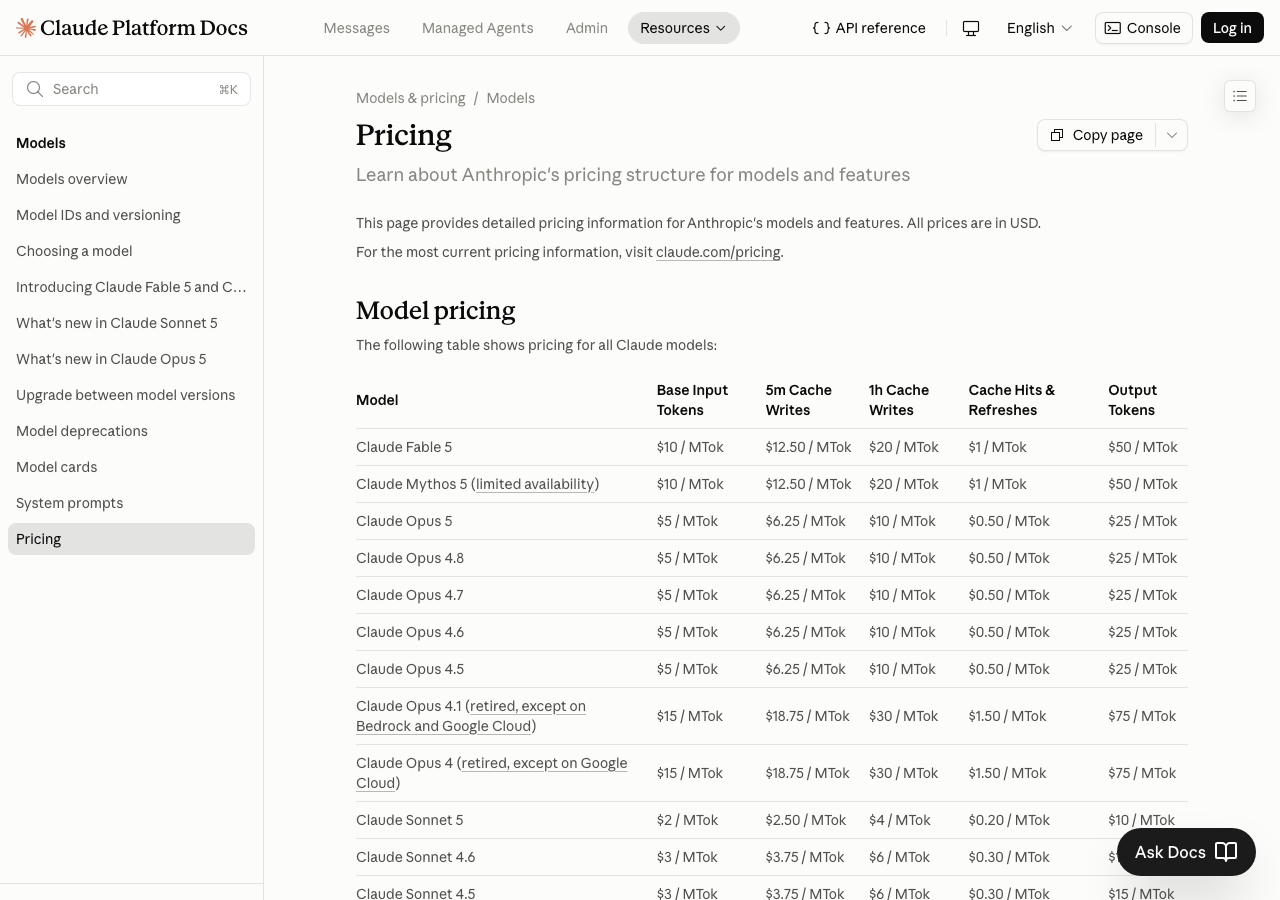Click the Claude Sonnet 5 row name
This screenshot has width=1280, height=900.
pyautogui.click(x=410, y=820)
